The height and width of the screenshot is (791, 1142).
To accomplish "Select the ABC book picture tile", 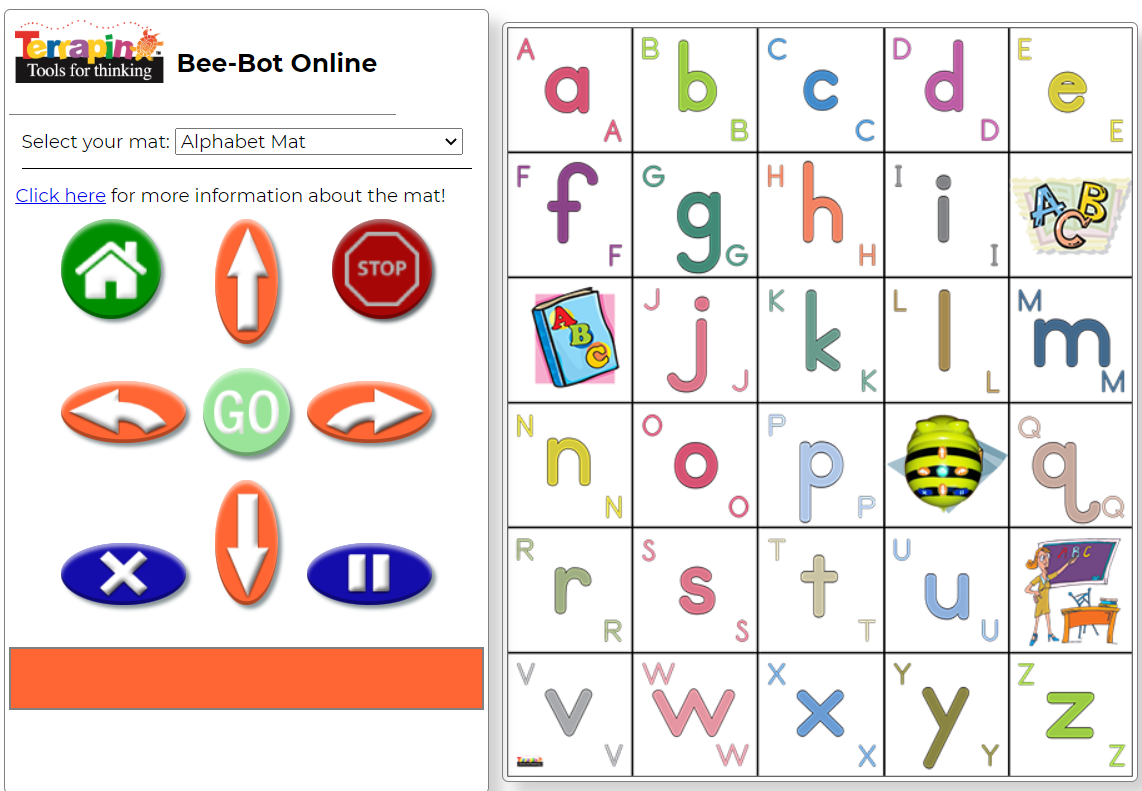I will point(571,340).
